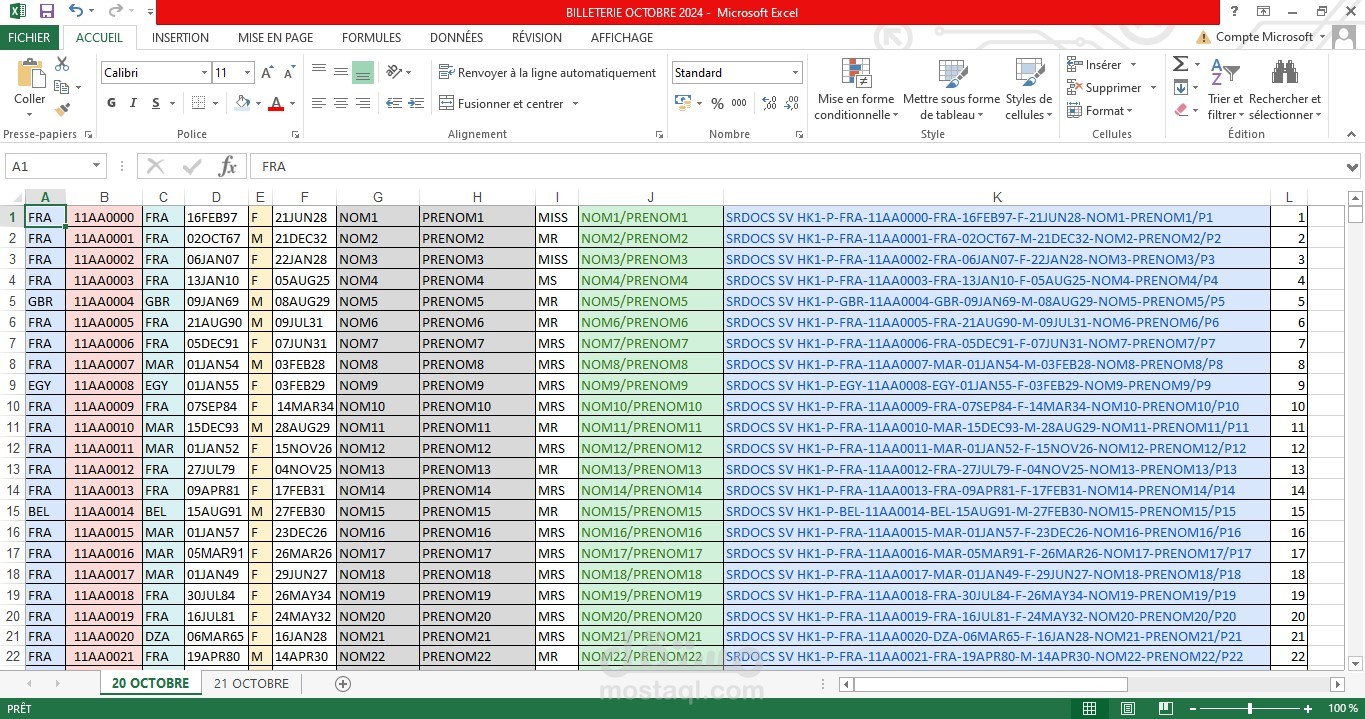Open the font size 11 dropdown
The width and height of the screenshot is (1365, 719).
coord(247,73)
